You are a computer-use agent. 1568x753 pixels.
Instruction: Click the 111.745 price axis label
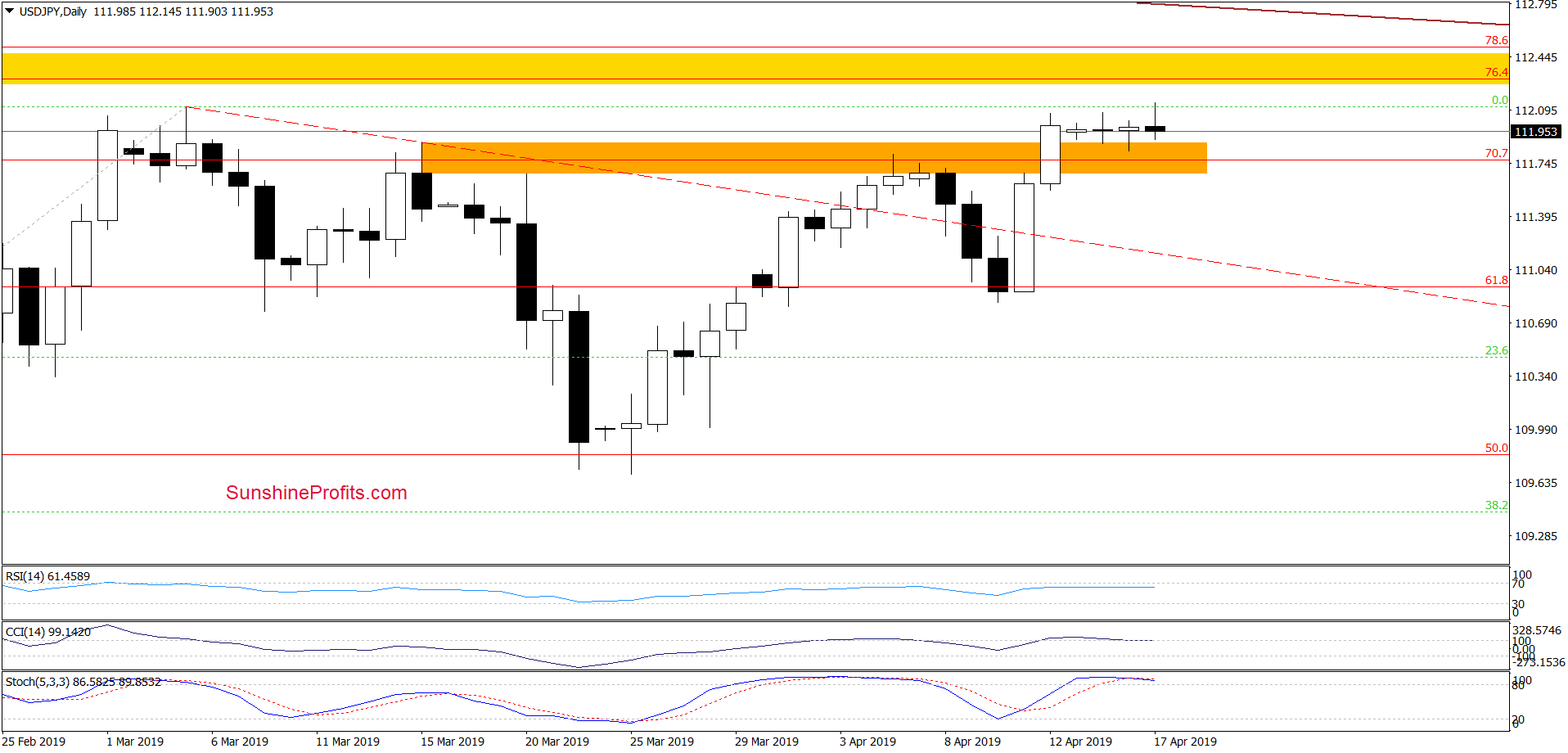point(1536,164)
